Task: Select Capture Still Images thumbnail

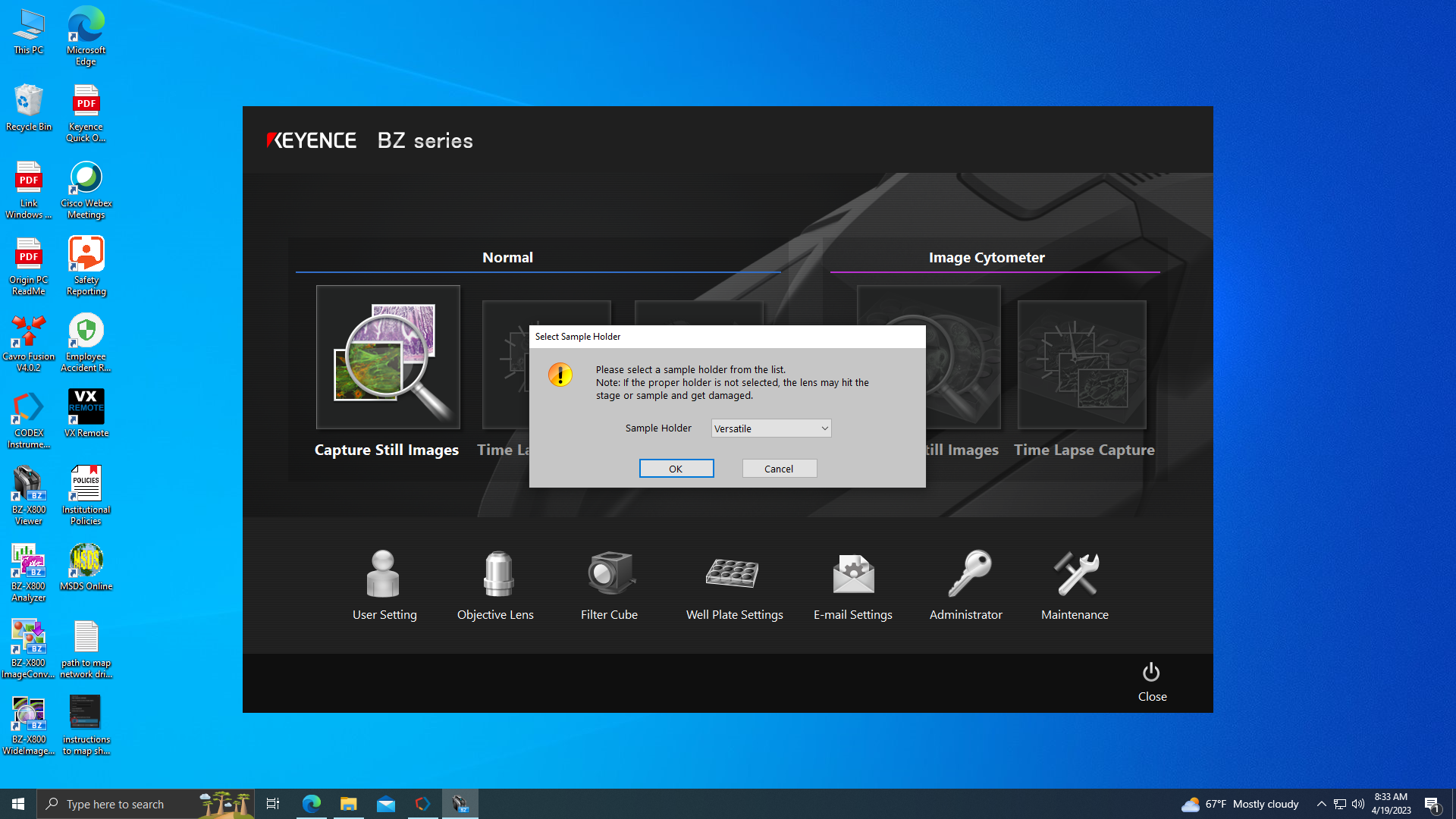Action: click(x=388, y=357)
